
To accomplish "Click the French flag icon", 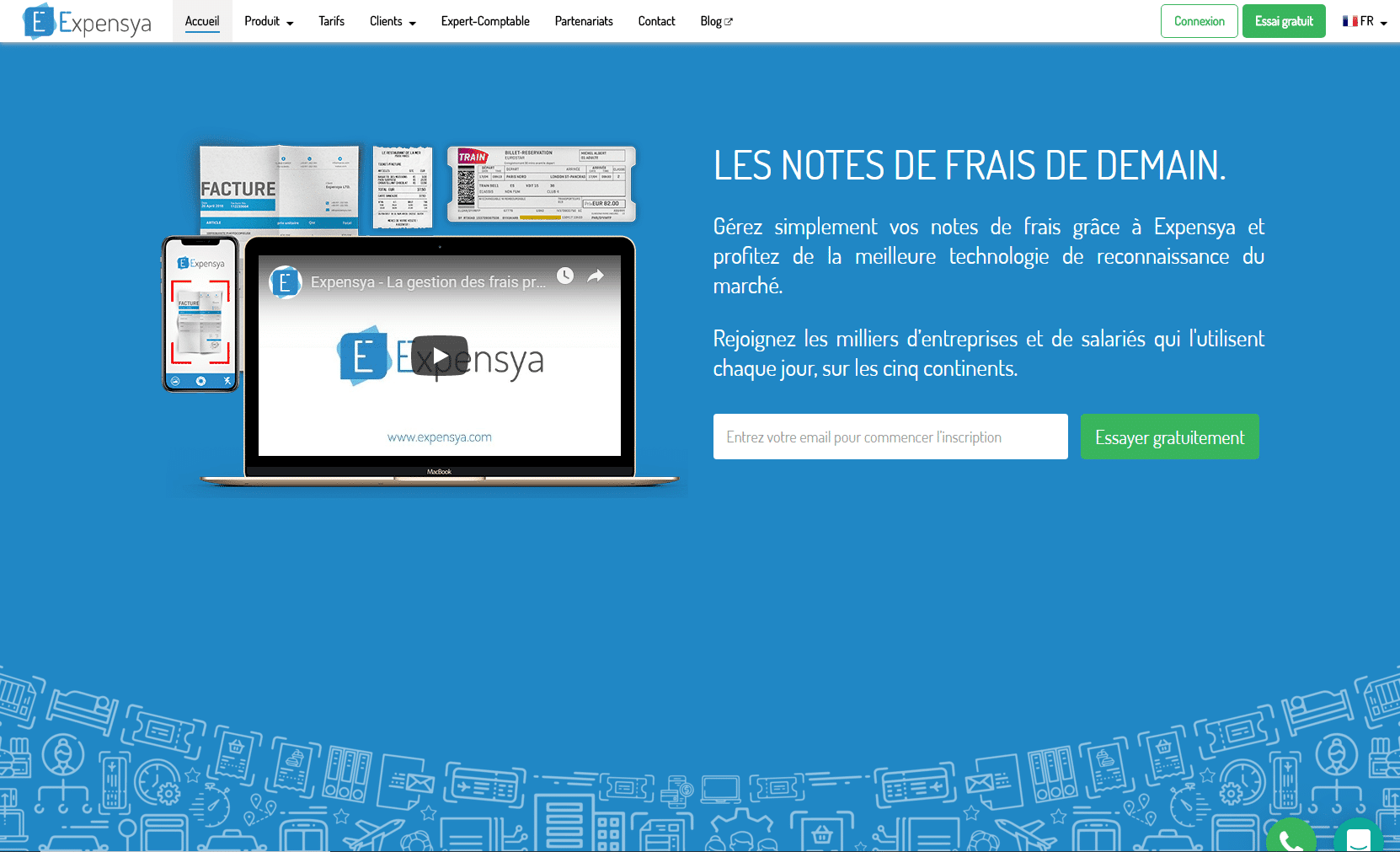I will (x=1349, y=21).
